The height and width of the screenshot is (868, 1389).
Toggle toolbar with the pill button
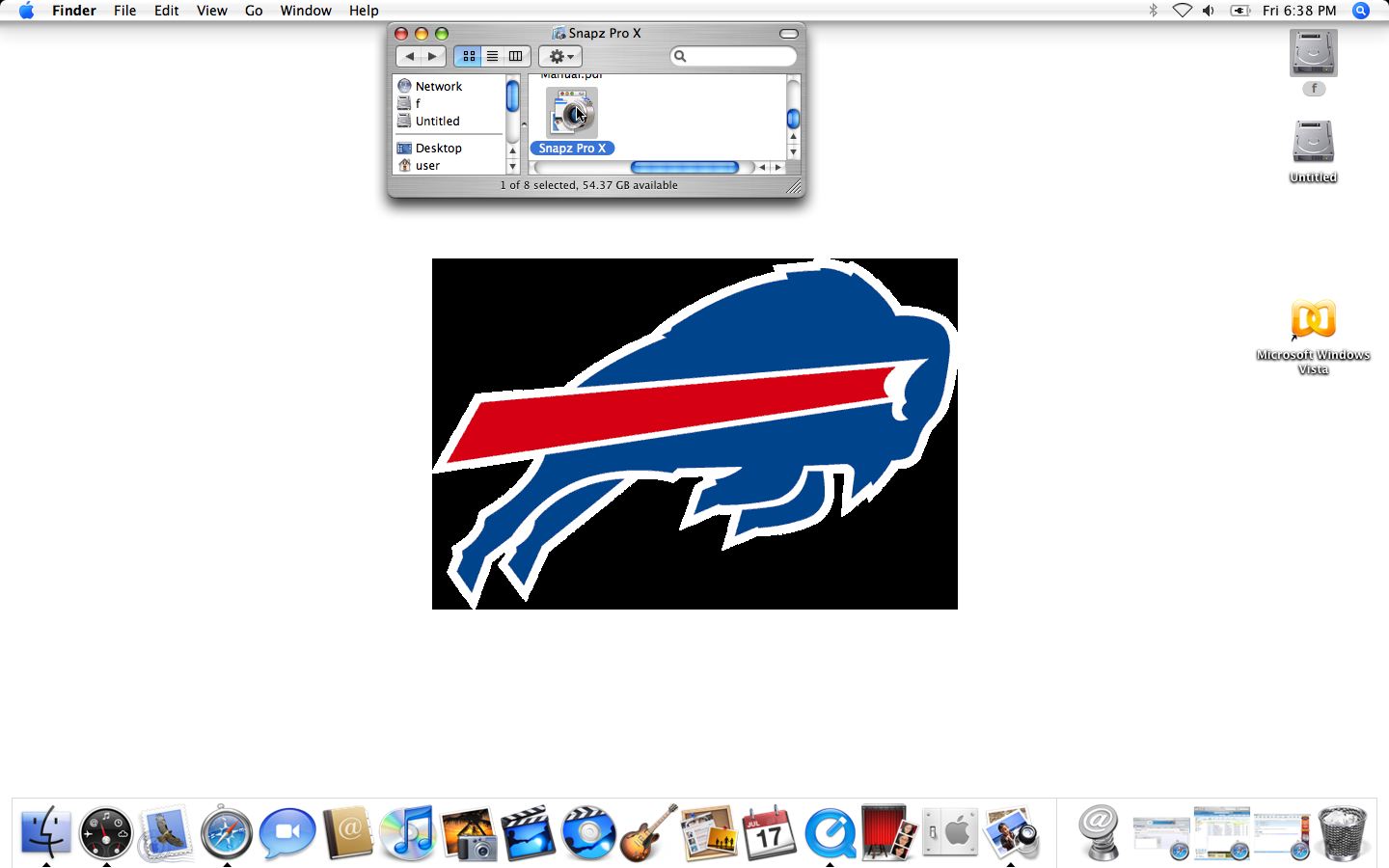(x=789, y=34)
